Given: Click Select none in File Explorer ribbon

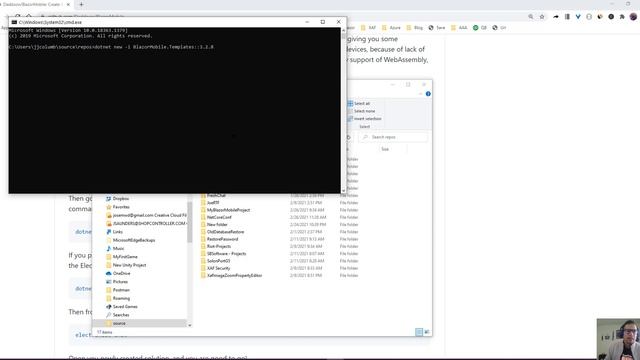Looking at the screenshot, I should (x=361, y=111).
